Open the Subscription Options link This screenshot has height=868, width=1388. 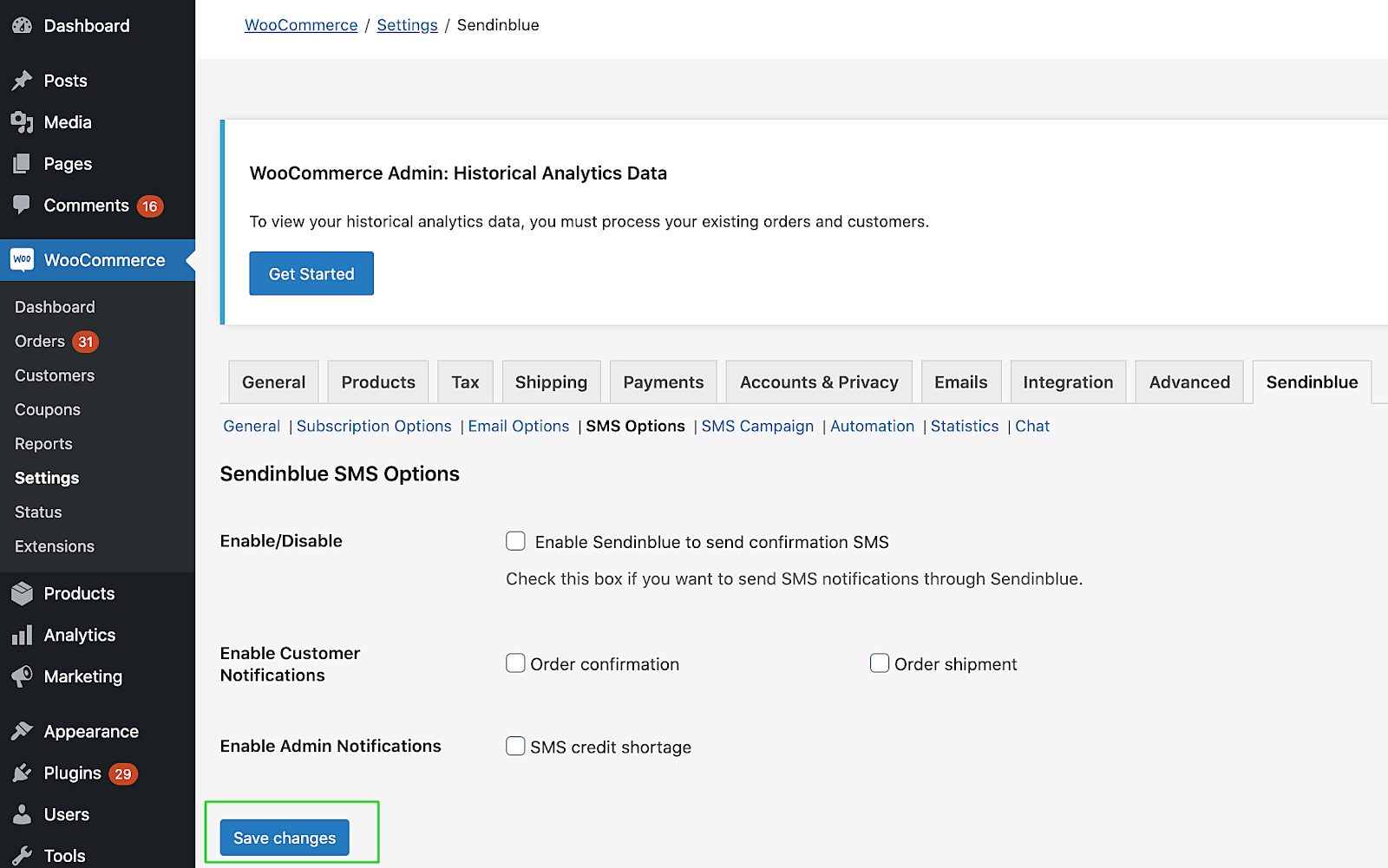374,426
